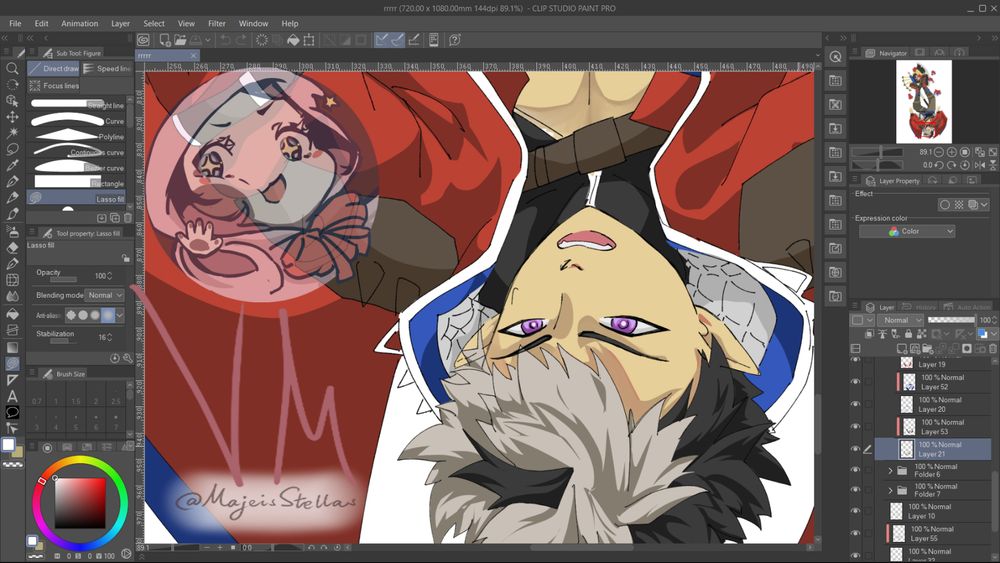
Task: Open the save options dropdown arrow in toolbar
Action: click(208, 40)
